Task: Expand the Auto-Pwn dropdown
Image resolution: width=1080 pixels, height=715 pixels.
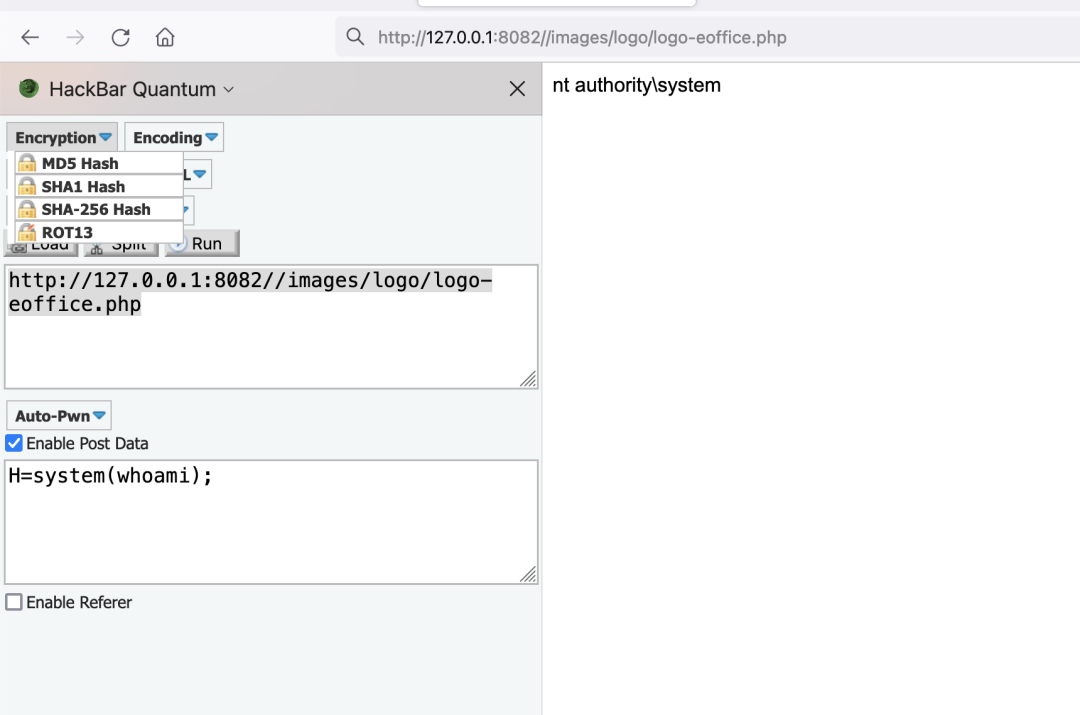Action: point(59,416)
